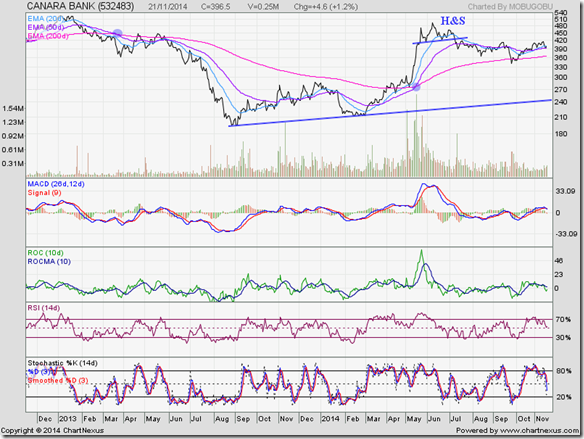Image resolution: width=584 pixels, height=439 pixels.
Task: Click the -33.09 MACD axis value
Action: pos(566,234)
